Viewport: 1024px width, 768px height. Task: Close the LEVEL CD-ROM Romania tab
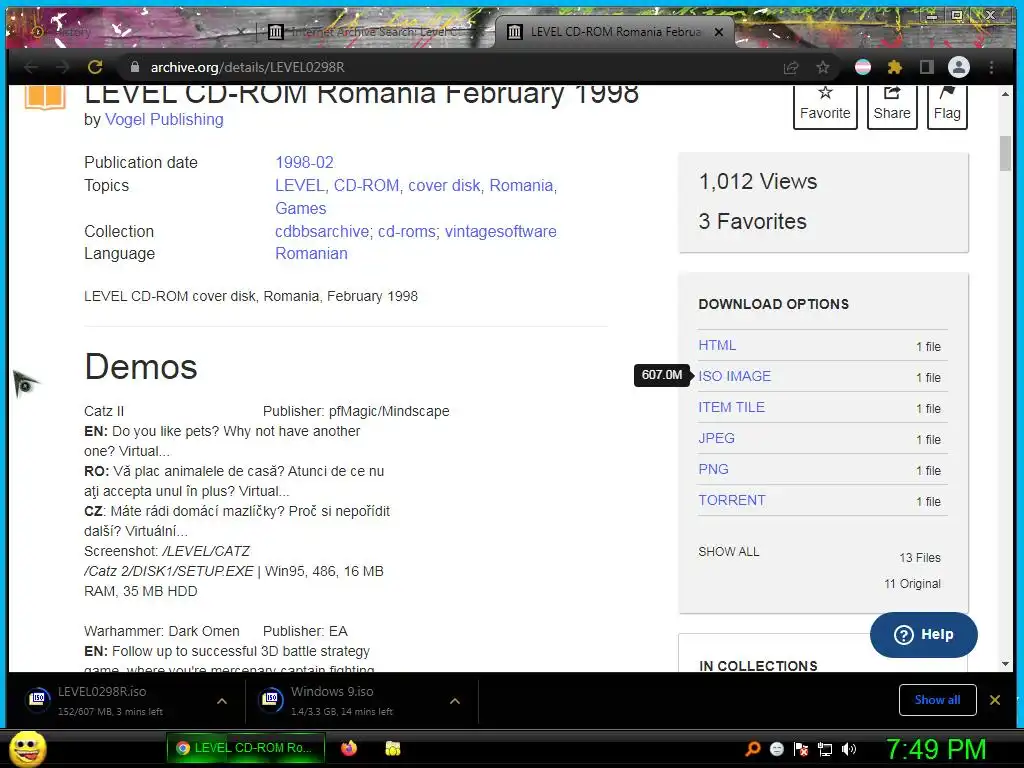click(719, 31)
